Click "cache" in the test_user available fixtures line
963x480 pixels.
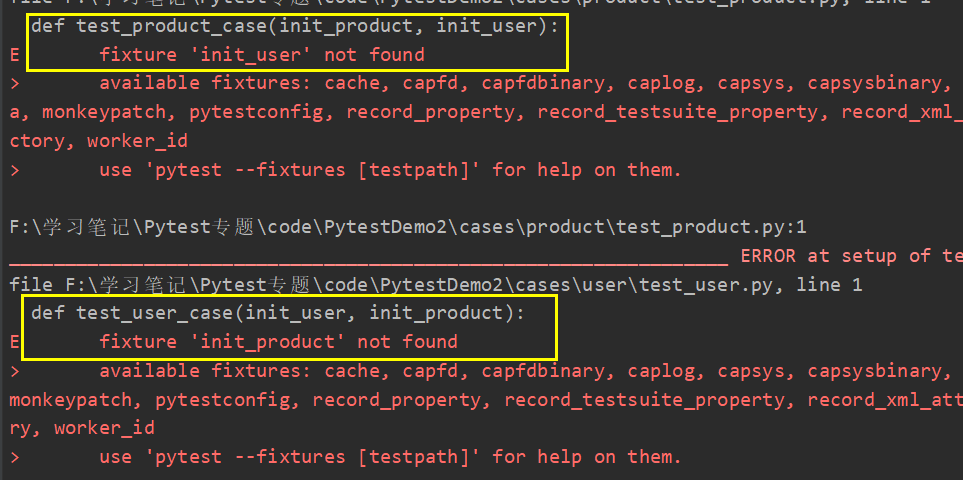coord(352,371)
